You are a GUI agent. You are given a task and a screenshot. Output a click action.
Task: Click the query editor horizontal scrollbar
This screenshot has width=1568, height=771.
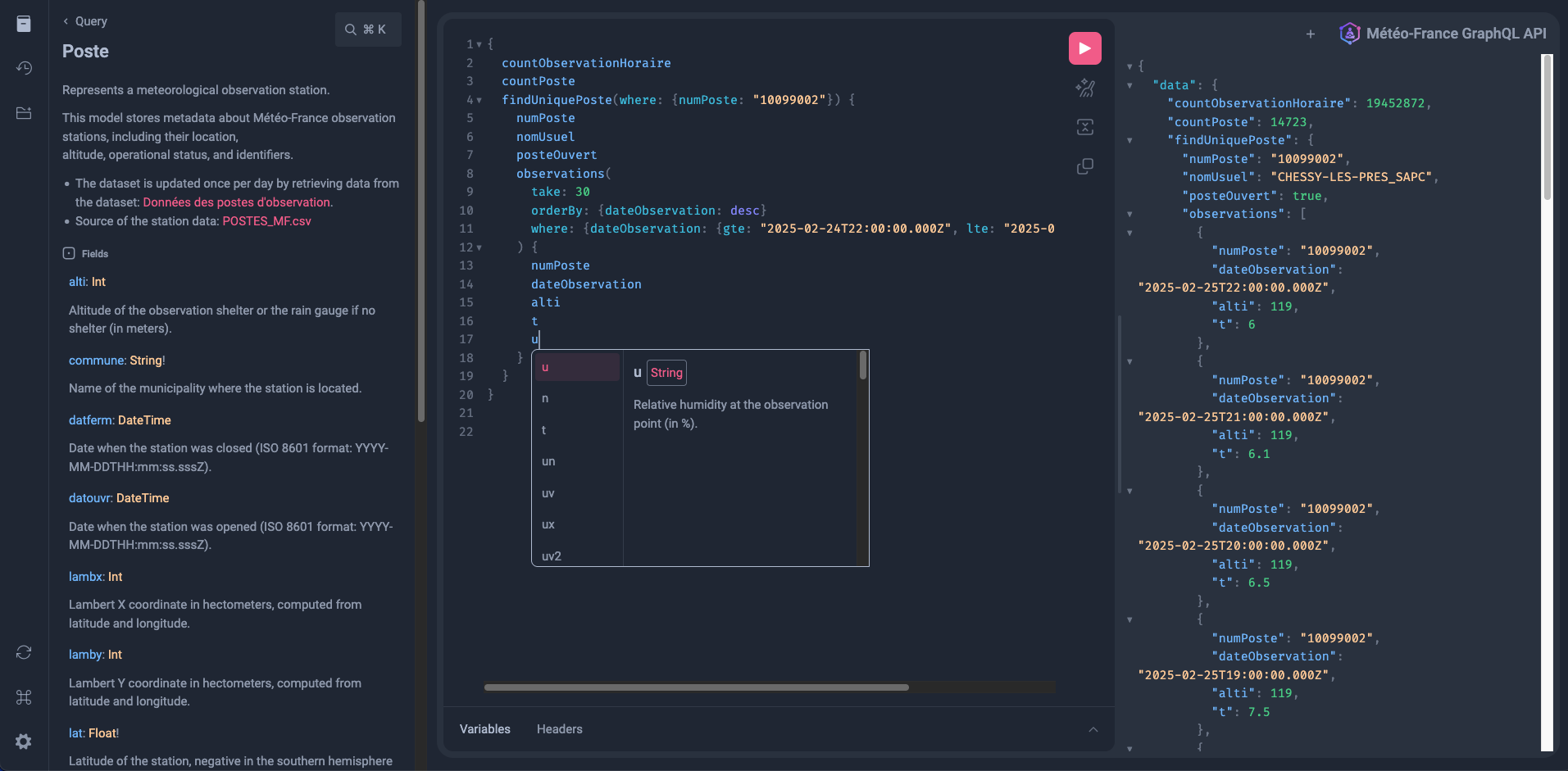pyautogui.click(x=696, y=687)
